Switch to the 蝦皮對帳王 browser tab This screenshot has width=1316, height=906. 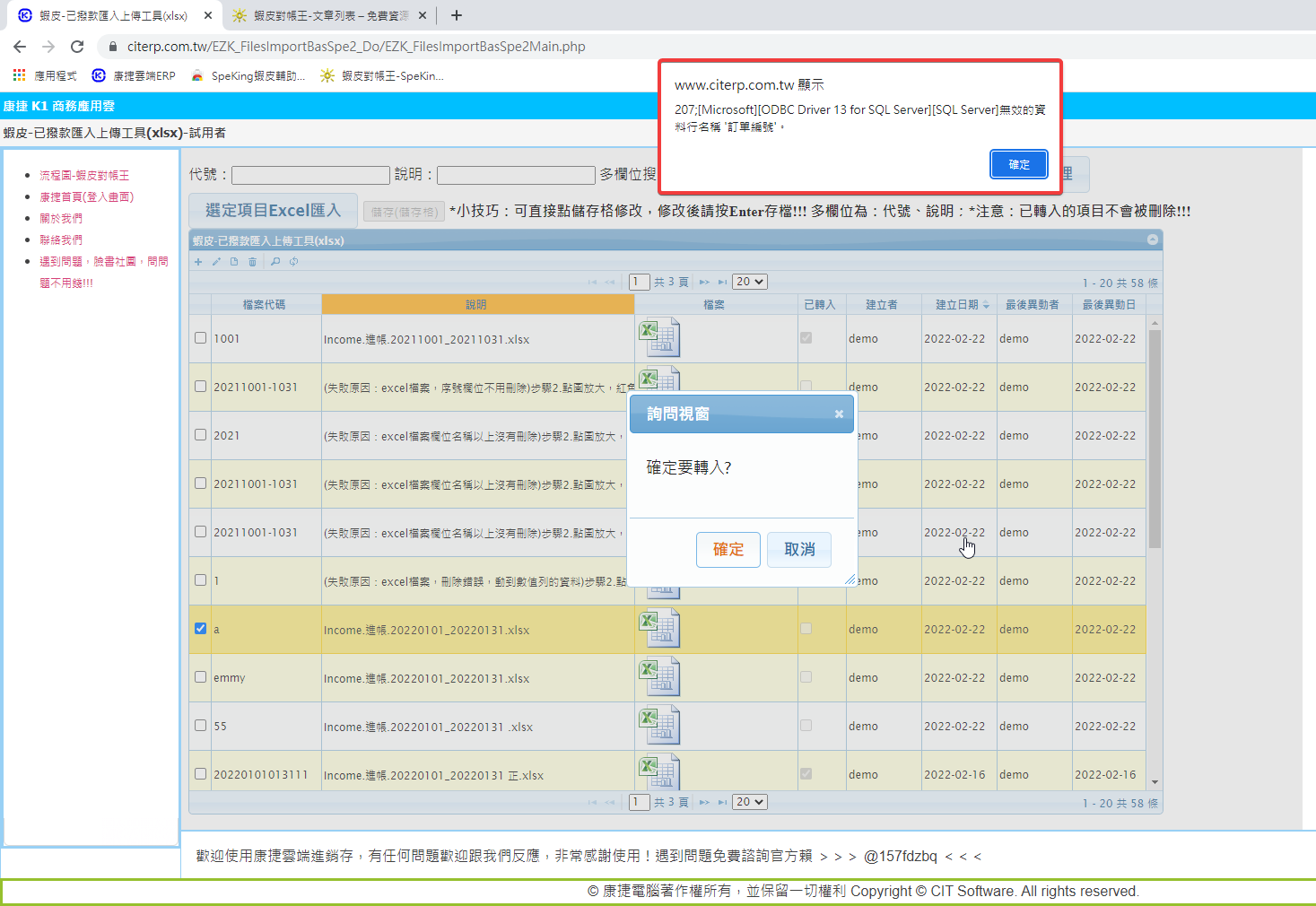click(323, 15)
